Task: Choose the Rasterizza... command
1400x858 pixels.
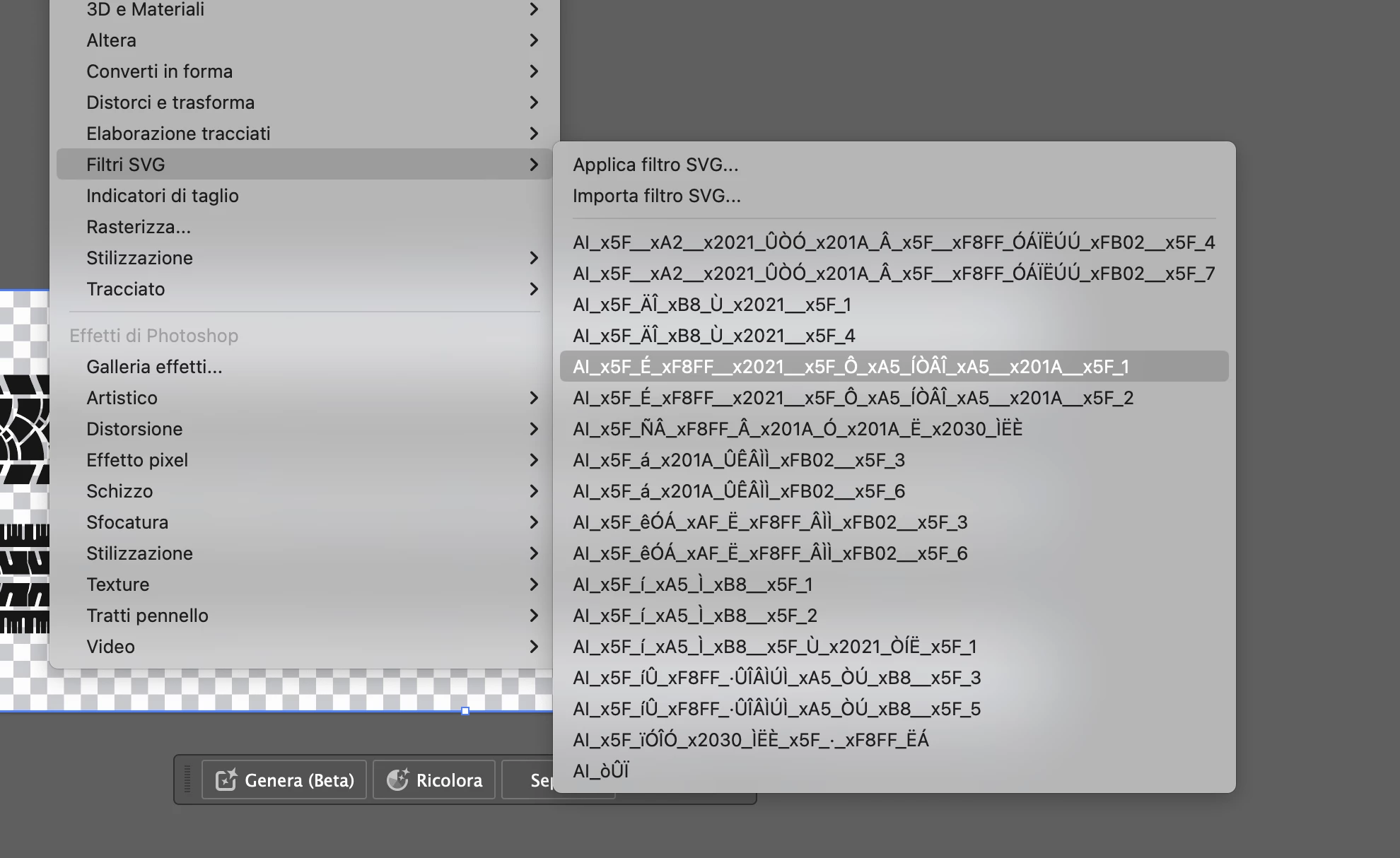Action: click(138, 227)
